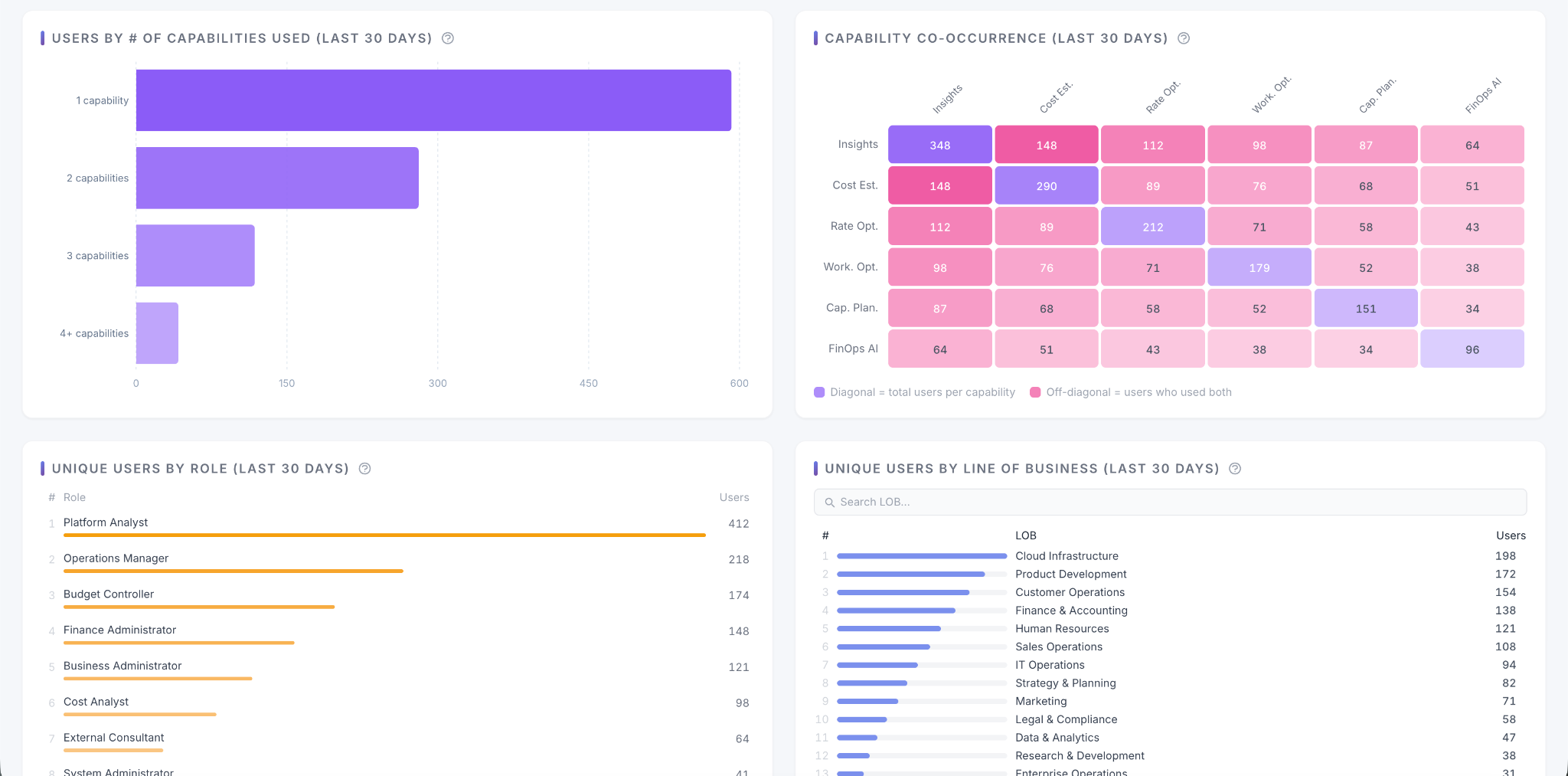This screenshot has width=1568, height=776.
Task: Select the IT Operations LOB row
Action: pyautogui.click(x=1170, y=665)
